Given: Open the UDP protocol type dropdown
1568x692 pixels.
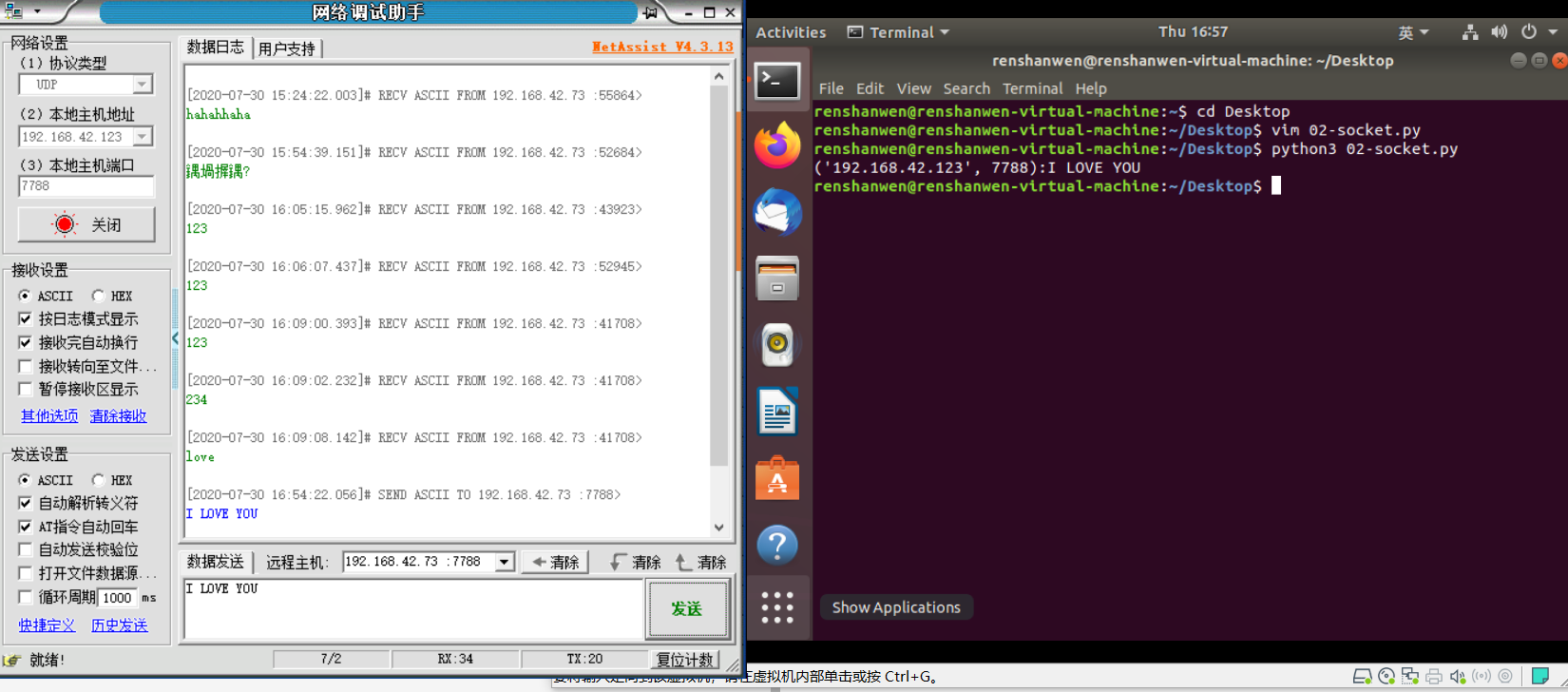Looking at the screenshot, I should coord(142,85).
